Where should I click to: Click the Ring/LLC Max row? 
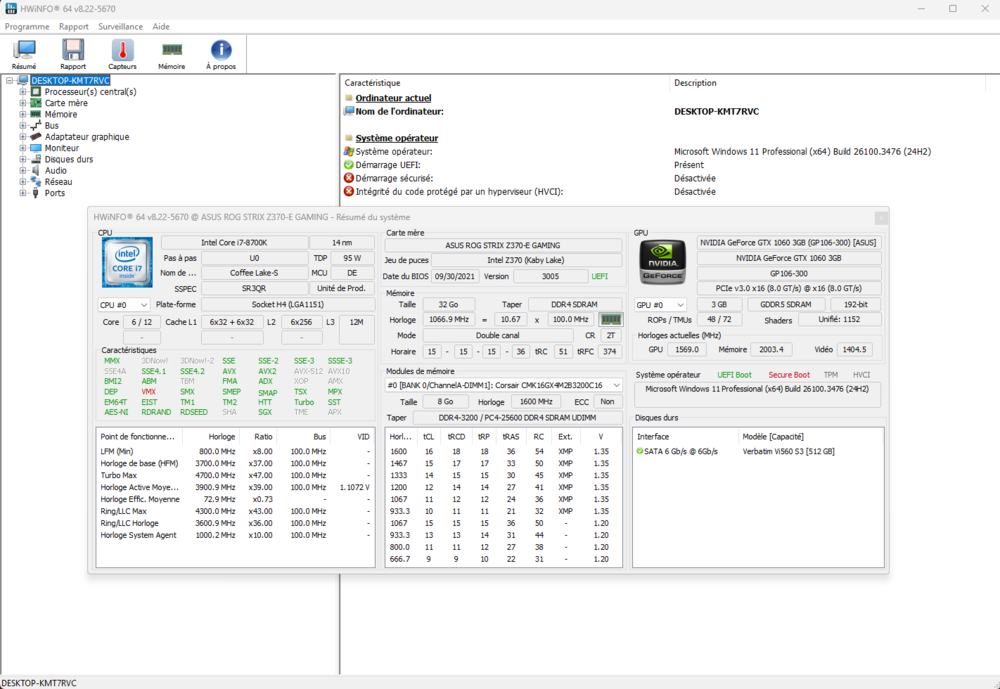tap(235, 511)
